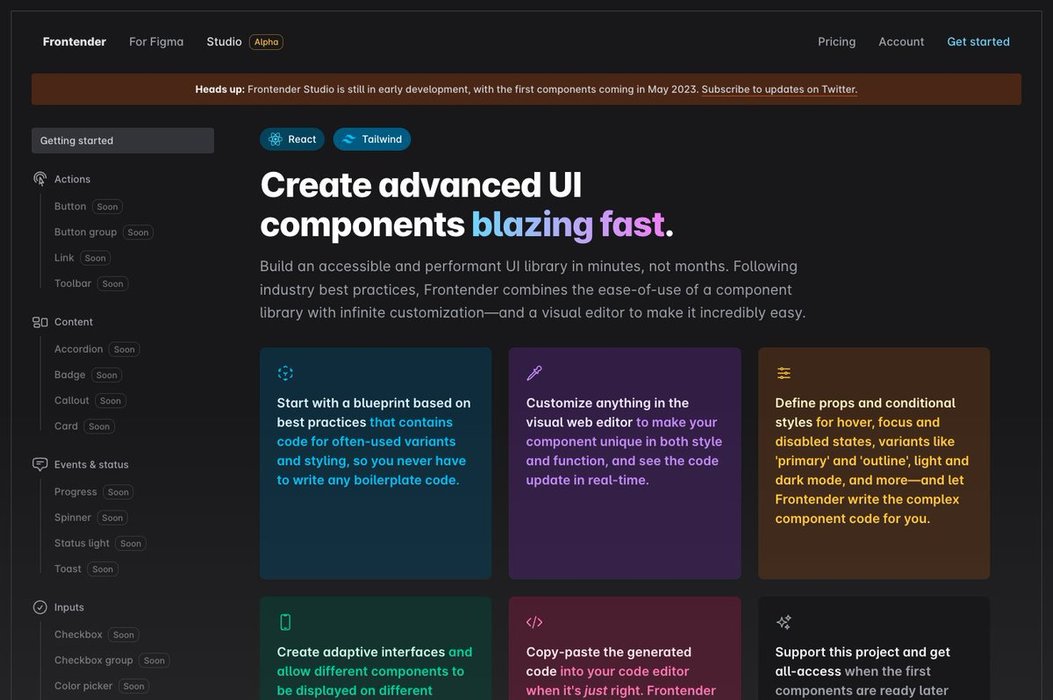Click the Actions section heading text
The image size is (1053, 700).
pyautogui.click(x=72, y=179)
